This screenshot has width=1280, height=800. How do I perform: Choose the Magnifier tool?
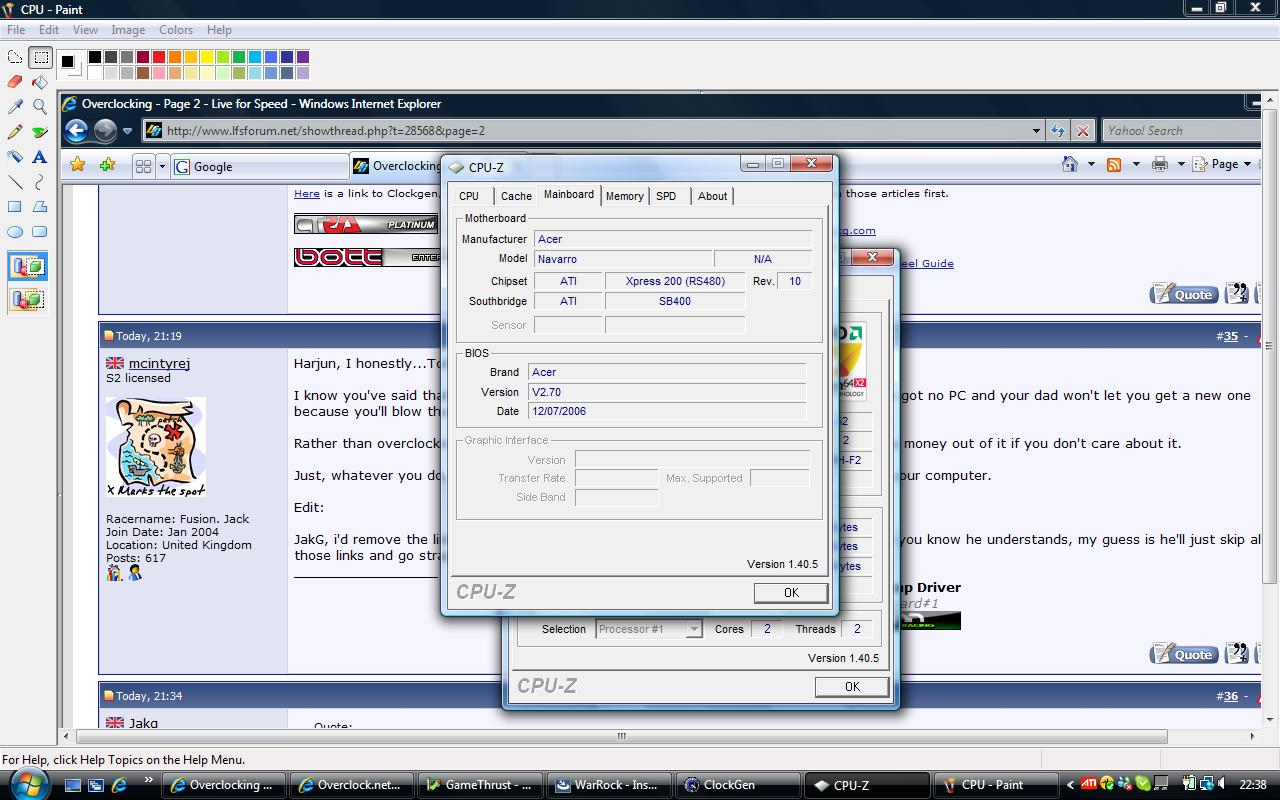coord(40,107)
